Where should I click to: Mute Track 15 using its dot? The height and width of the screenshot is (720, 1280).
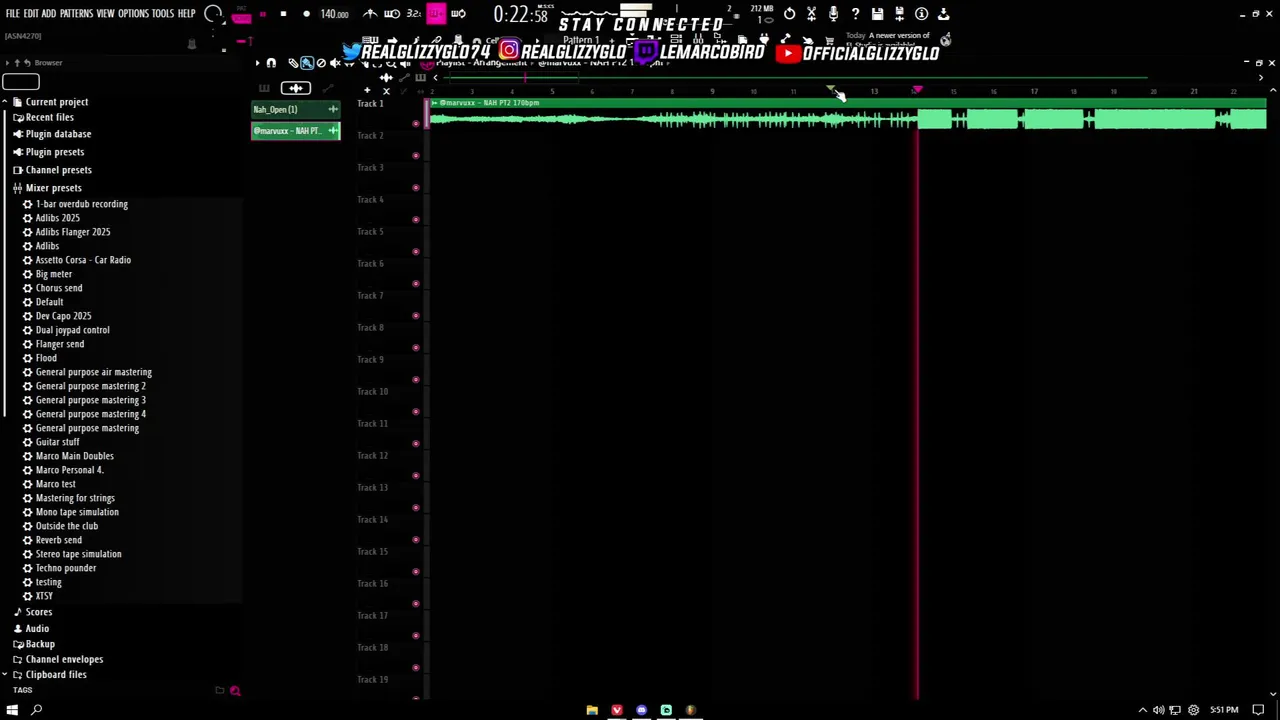click(x=416, y=571)
